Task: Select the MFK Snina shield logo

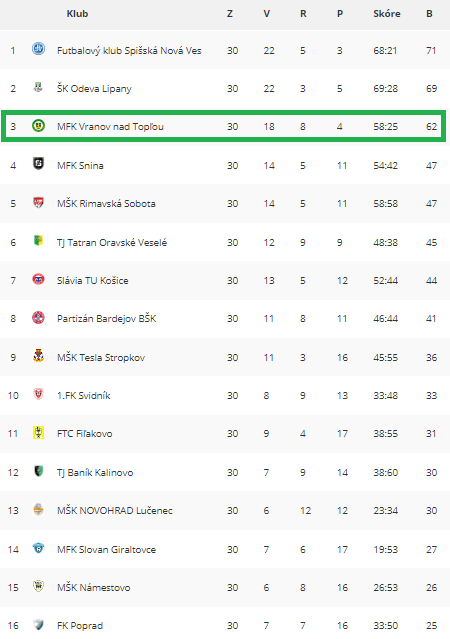Action: coord(38,164)
